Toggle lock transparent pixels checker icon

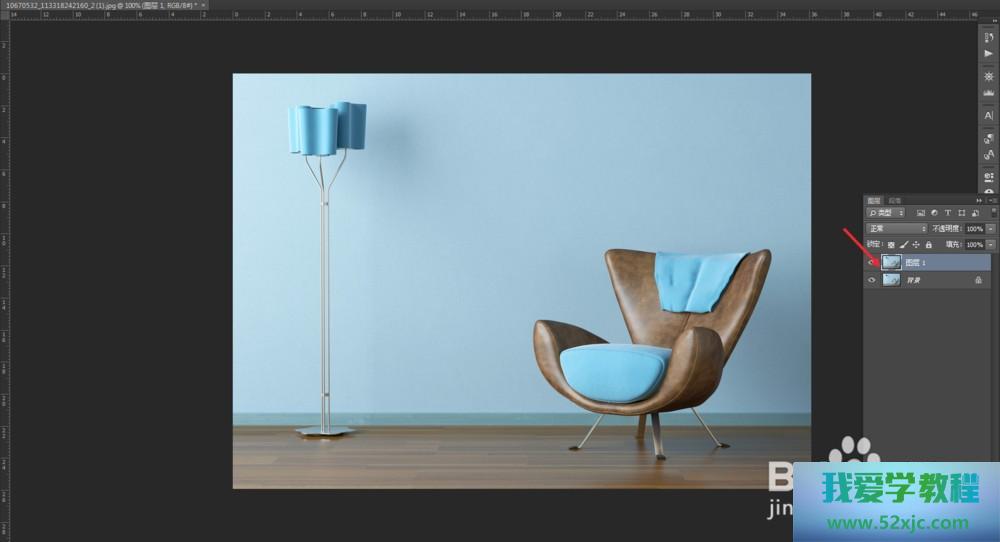[891, 244]
